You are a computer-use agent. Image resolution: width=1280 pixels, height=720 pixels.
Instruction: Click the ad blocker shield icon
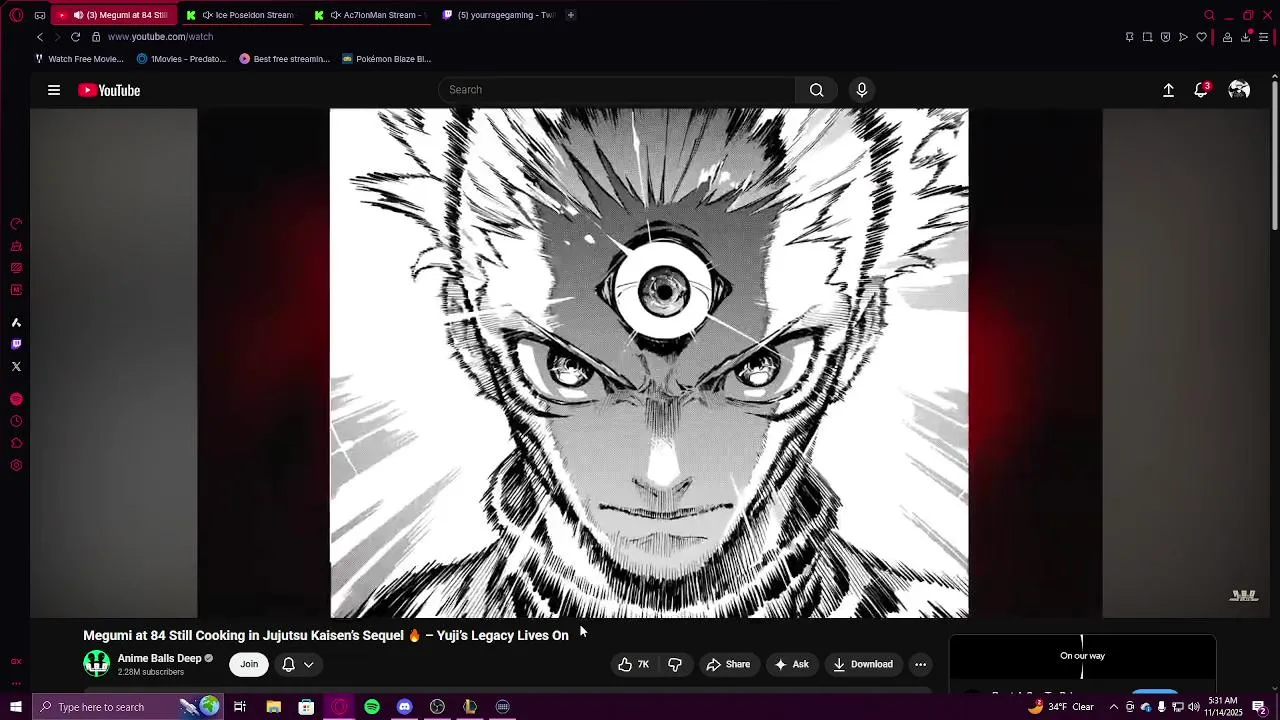1165,37
